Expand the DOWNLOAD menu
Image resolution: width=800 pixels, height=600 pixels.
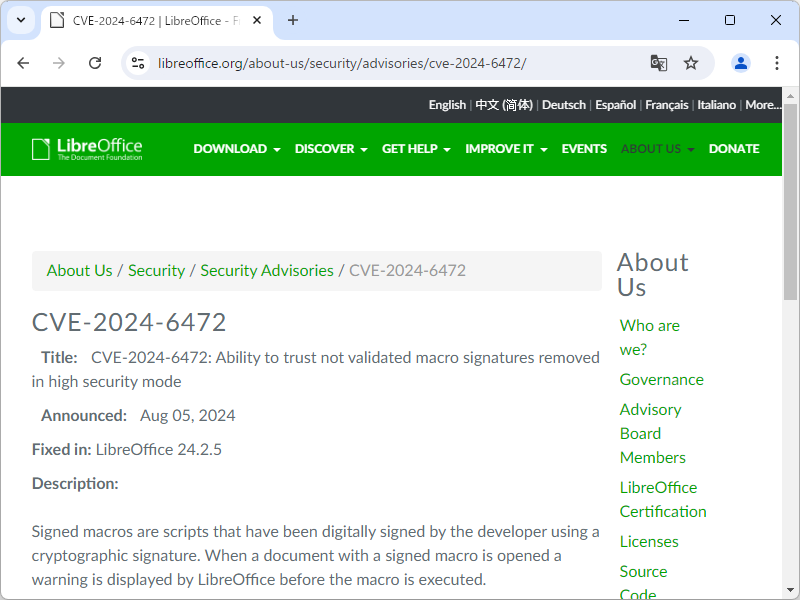click(237, 149)
